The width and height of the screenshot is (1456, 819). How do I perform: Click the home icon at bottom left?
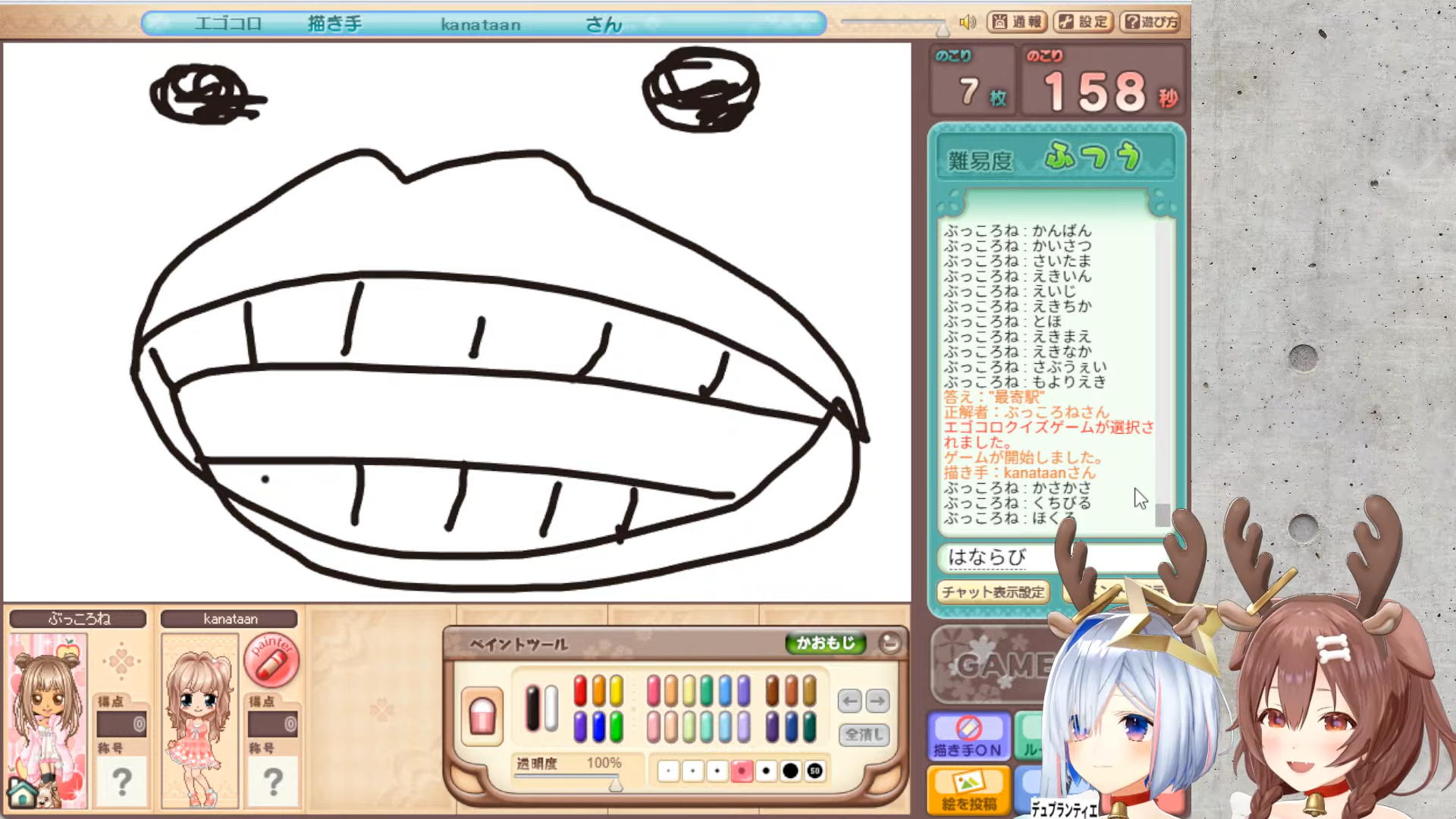click(x=23, y=793)
